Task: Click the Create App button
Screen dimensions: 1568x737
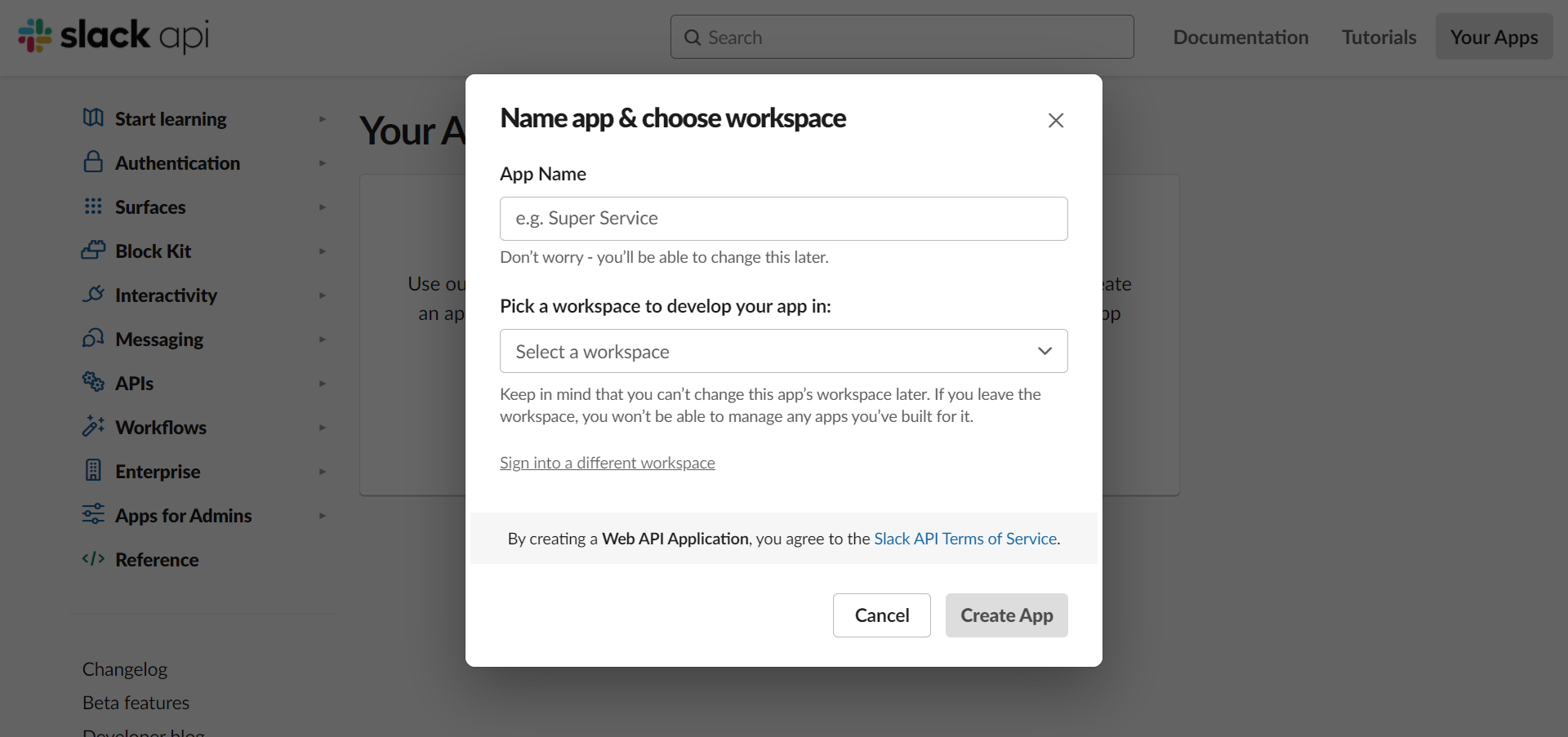Action: (1007, 615)
